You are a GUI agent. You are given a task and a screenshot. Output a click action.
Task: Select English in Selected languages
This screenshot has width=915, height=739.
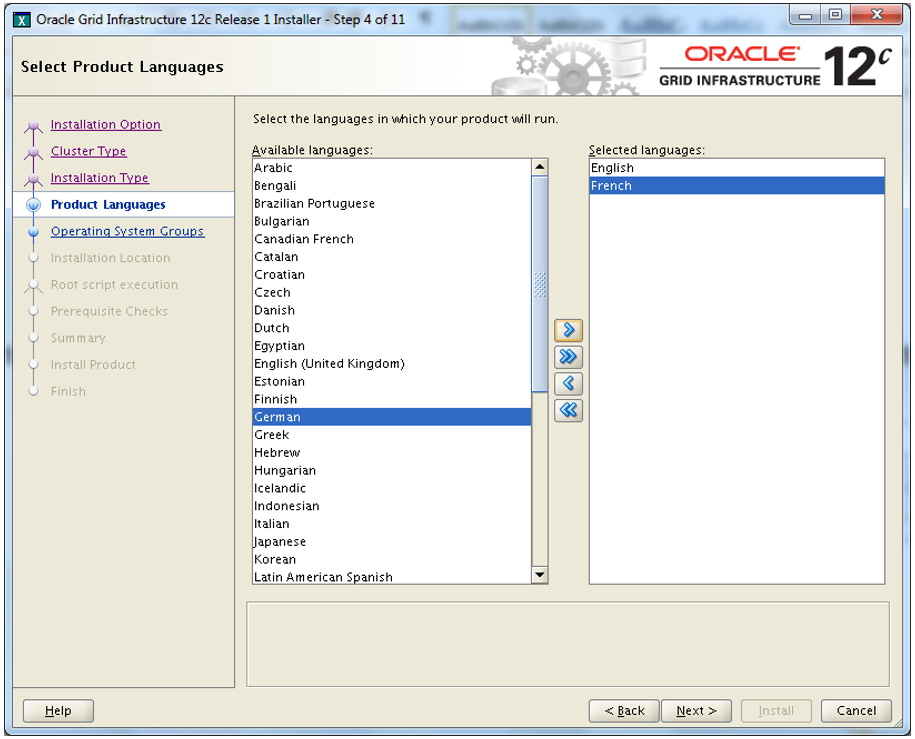(737, 168)
